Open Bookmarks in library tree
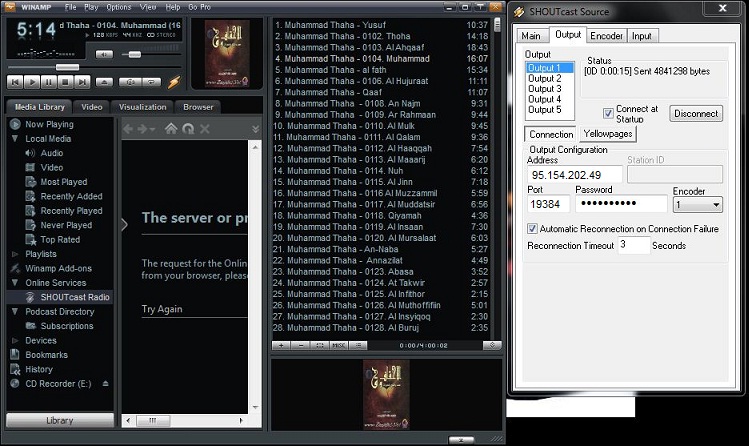 [x=46, y=355]
